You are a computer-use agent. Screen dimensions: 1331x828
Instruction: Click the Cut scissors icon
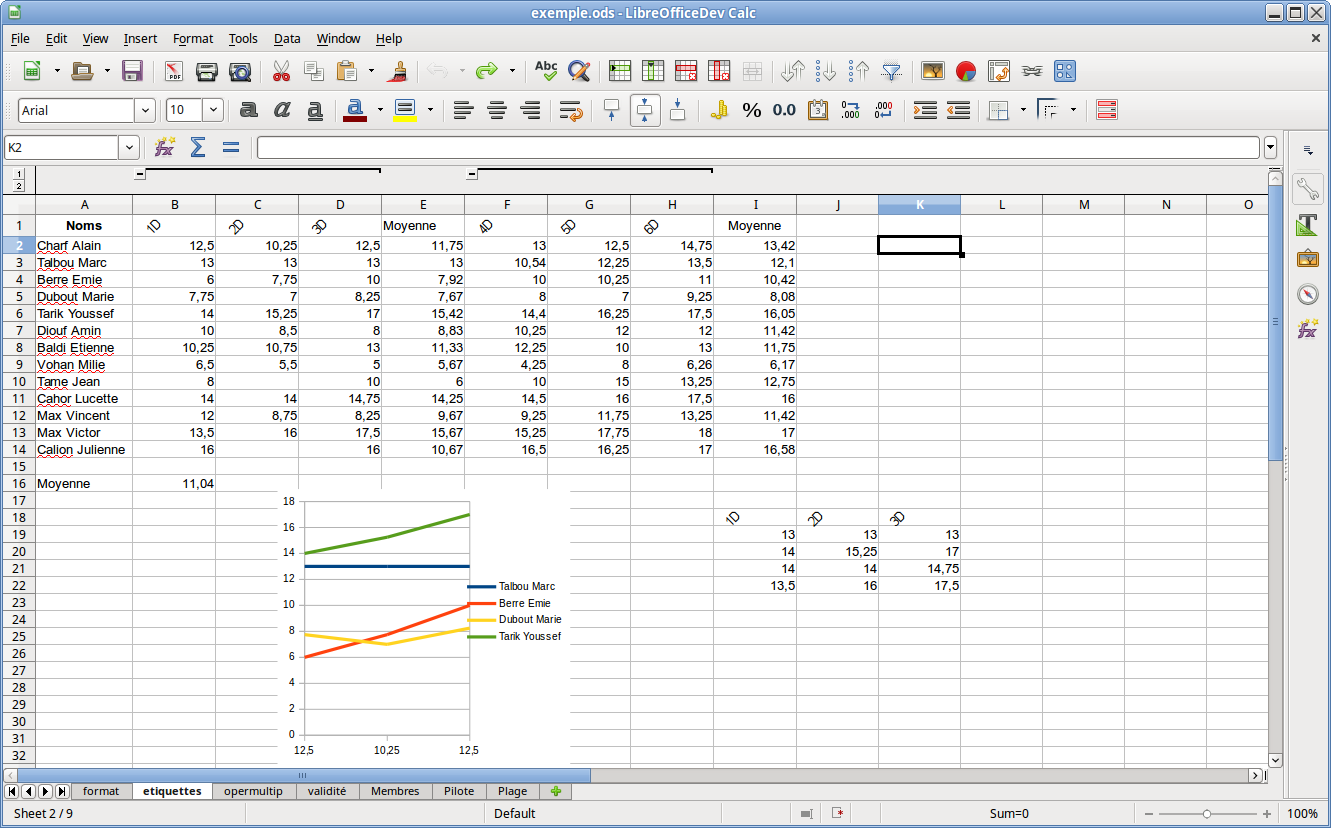(281, 71)
